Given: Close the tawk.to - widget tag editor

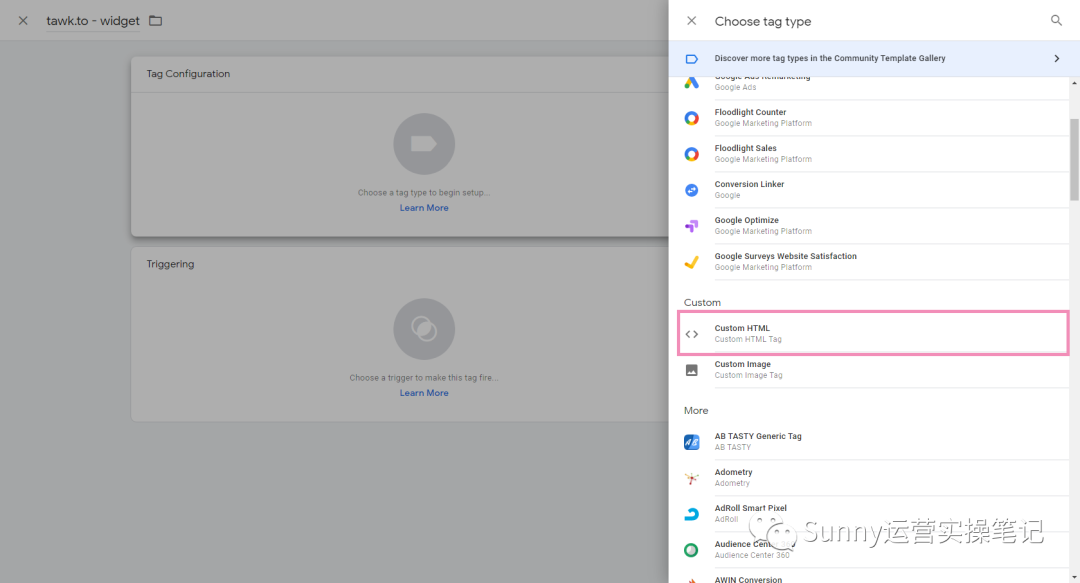Looking at the screenshot, I should [23, 21].
